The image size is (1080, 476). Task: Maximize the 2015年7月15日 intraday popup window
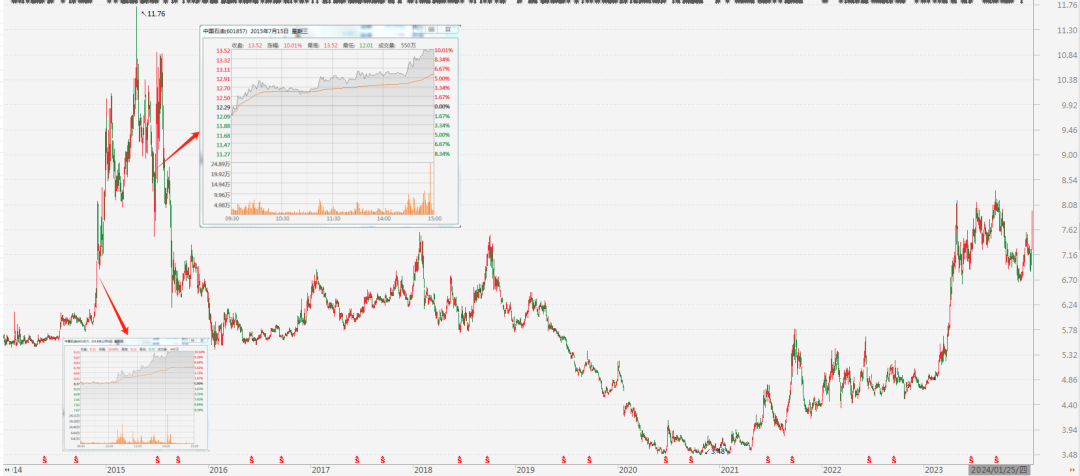click(x=431, y=30)
